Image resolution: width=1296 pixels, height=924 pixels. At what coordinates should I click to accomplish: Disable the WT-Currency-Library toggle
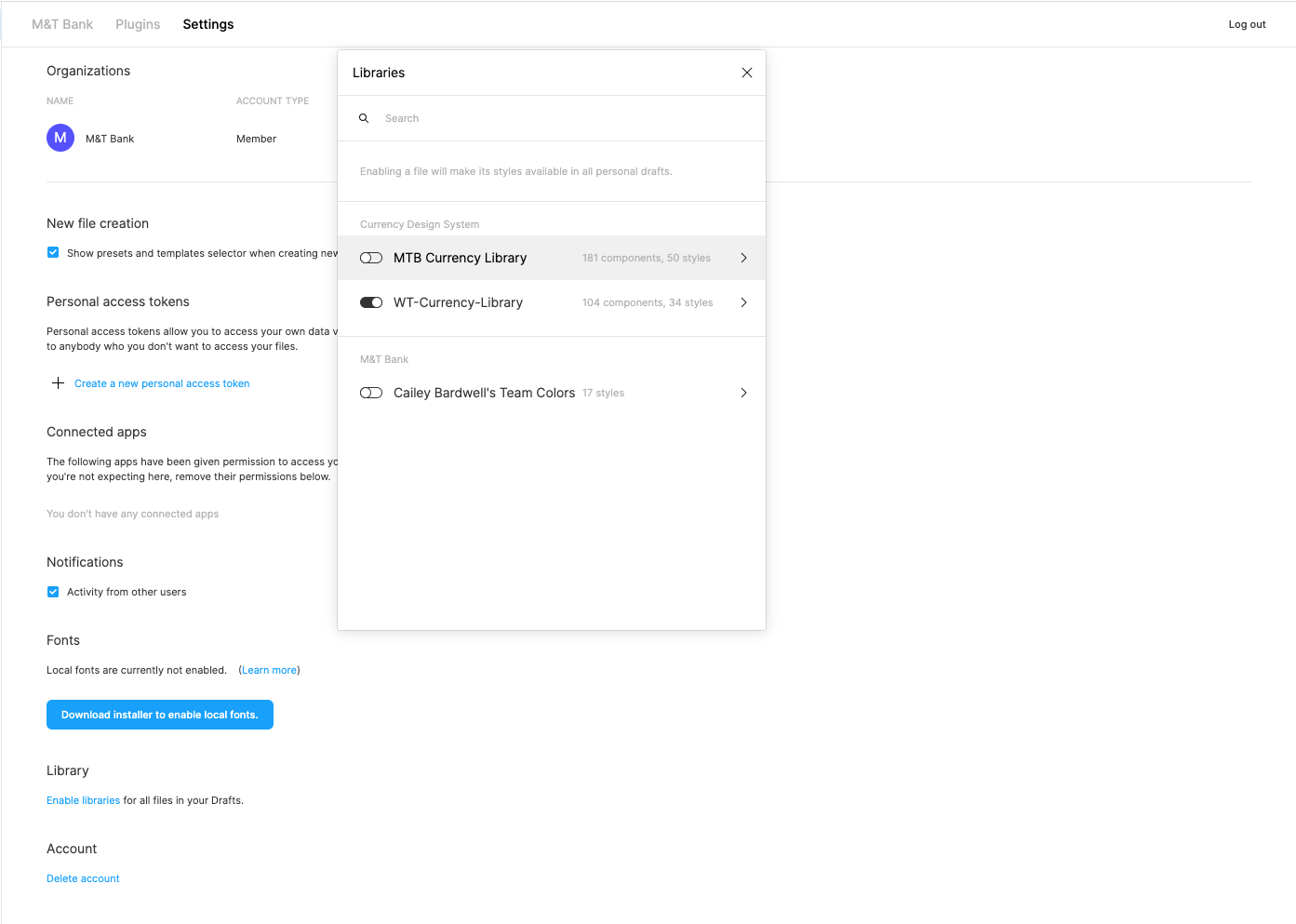(x=371, y=302)
